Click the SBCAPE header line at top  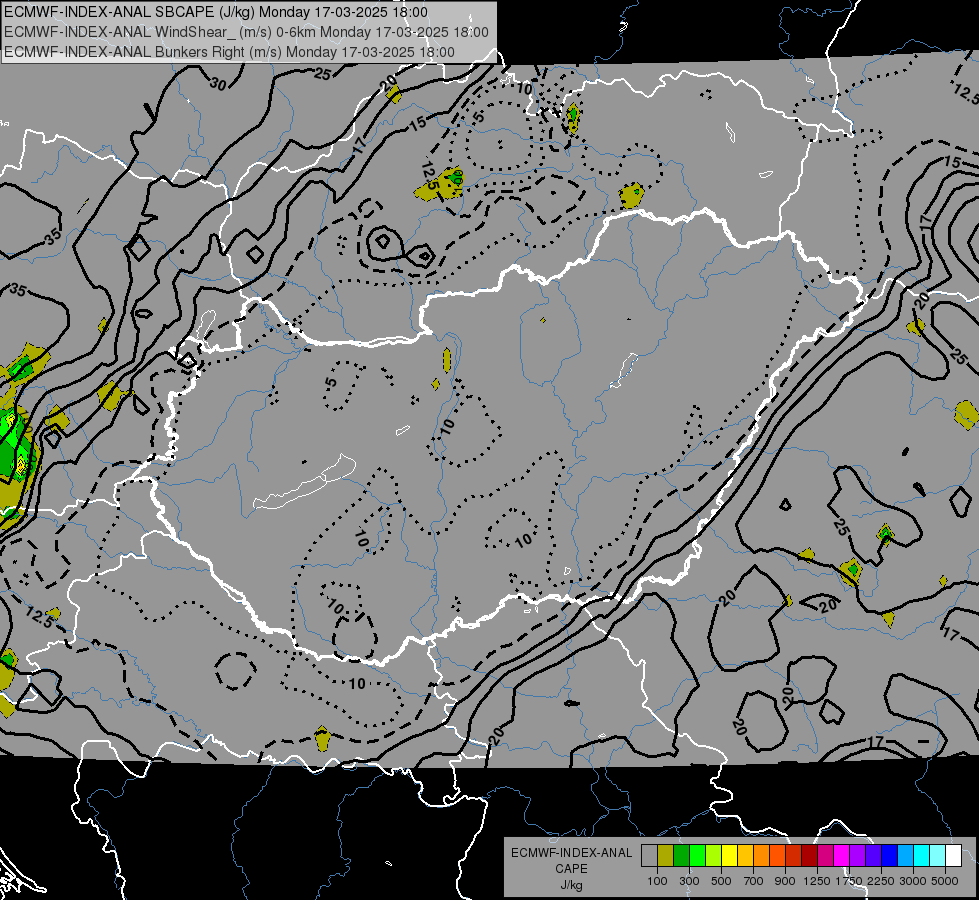pos(216,12)
